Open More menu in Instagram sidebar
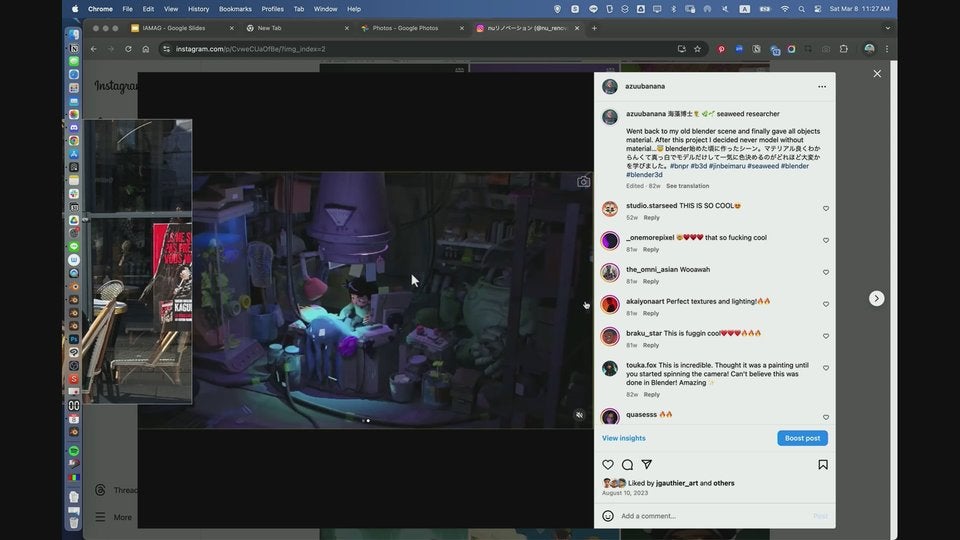 [114, 517]
